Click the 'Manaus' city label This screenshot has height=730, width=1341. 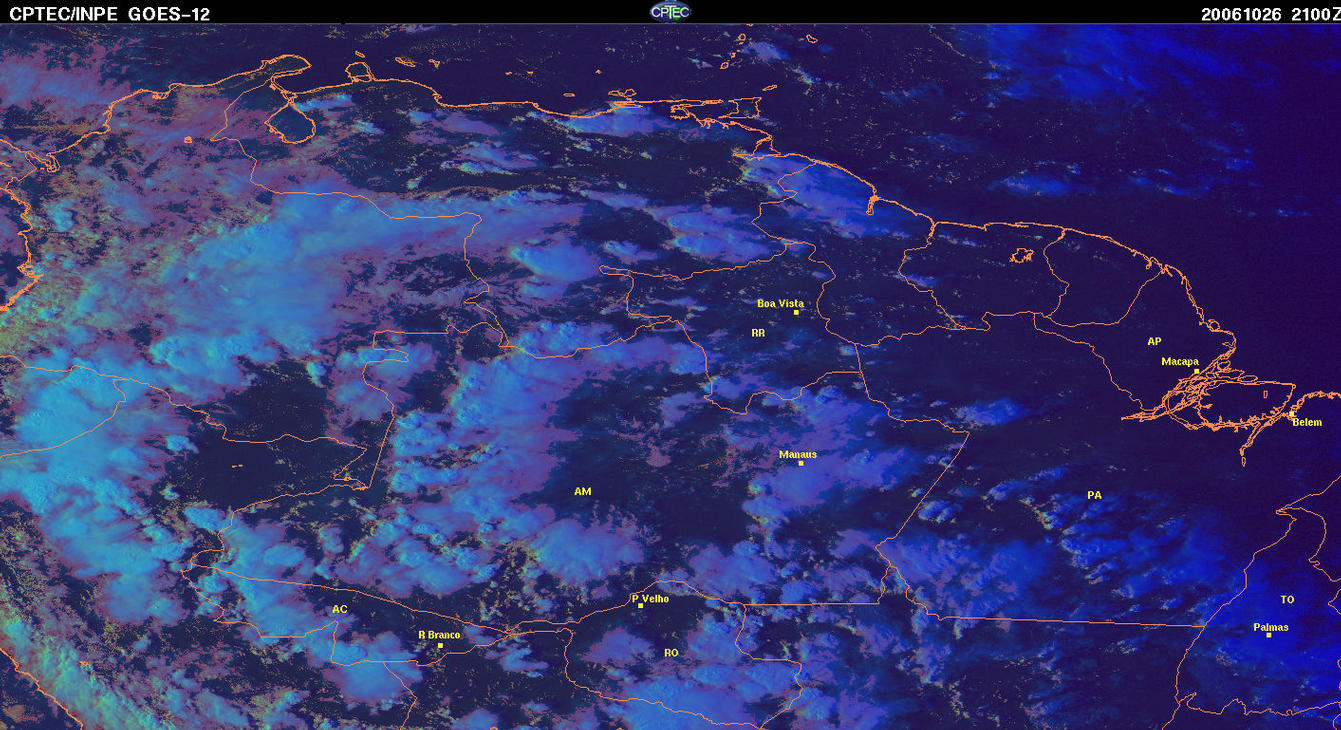tap(798, 454)
